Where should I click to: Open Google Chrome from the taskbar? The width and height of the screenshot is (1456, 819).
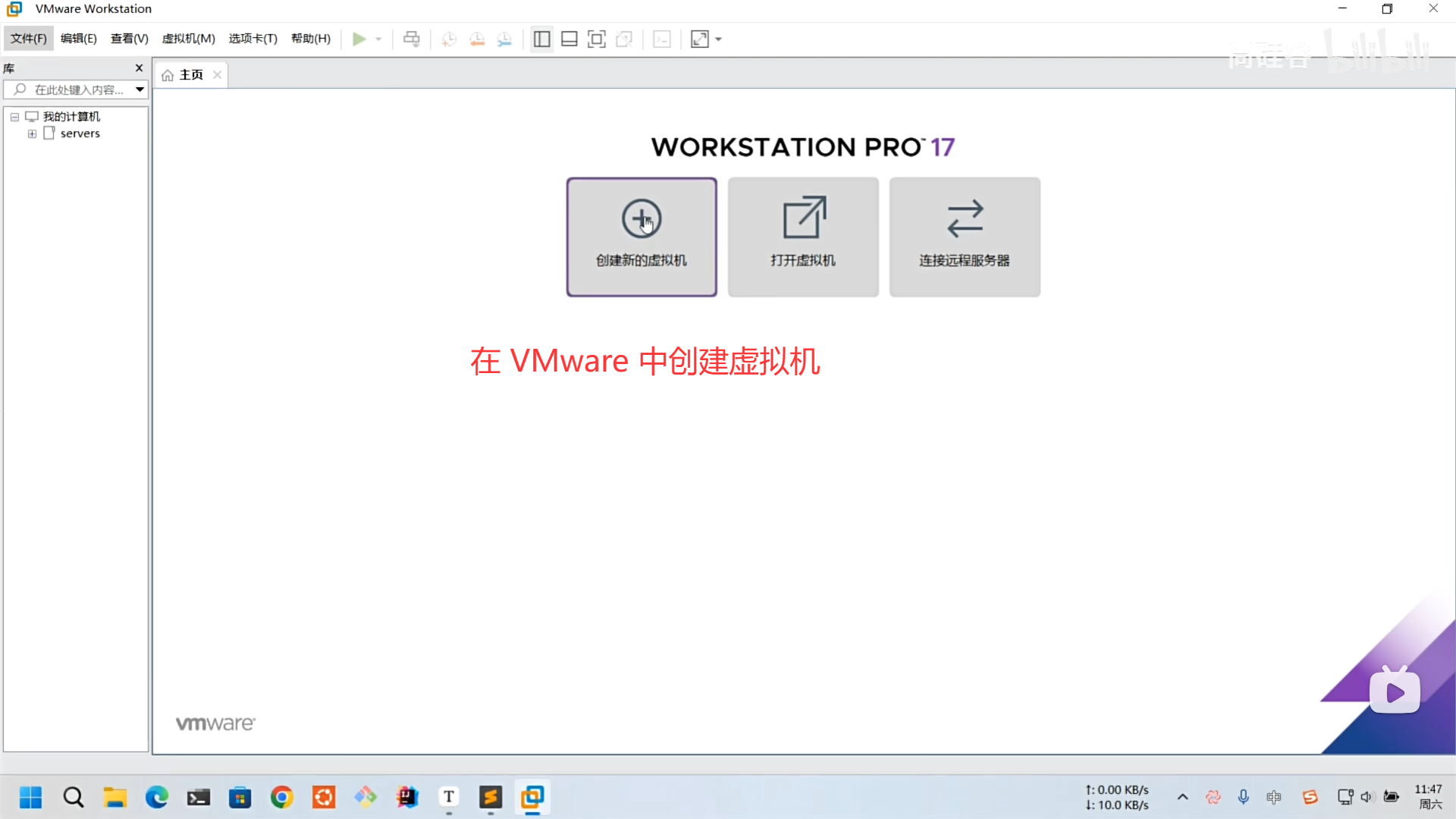tap(282, 797)
